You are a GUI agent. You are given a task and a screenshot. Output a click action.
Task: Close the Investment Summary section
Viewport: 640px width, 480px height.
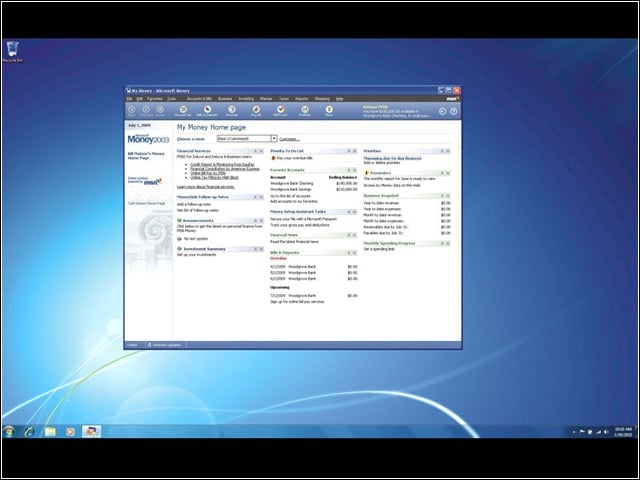pyautogui.click(x=261, y=249)
